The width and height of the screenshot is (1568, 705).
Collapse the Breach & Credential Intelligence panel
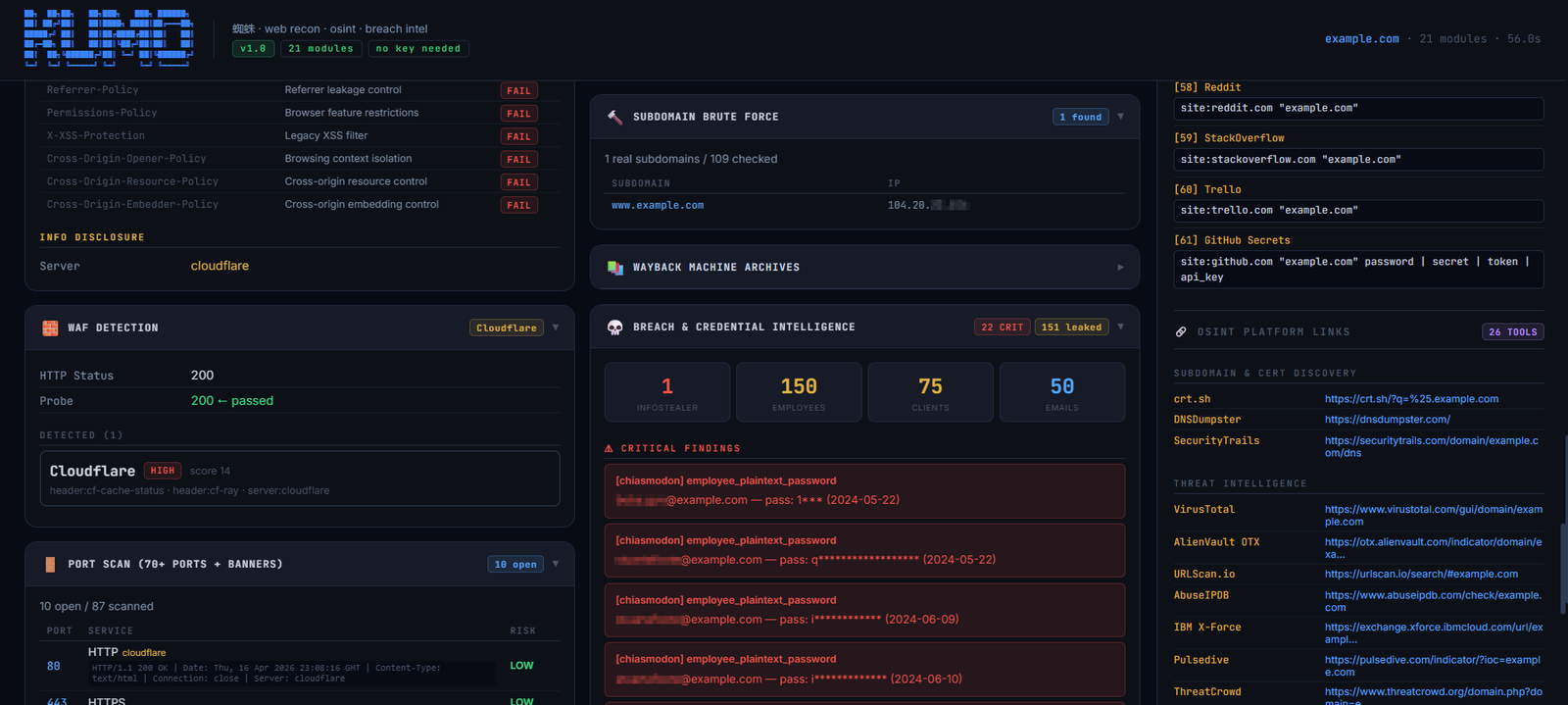(1120, 327)
